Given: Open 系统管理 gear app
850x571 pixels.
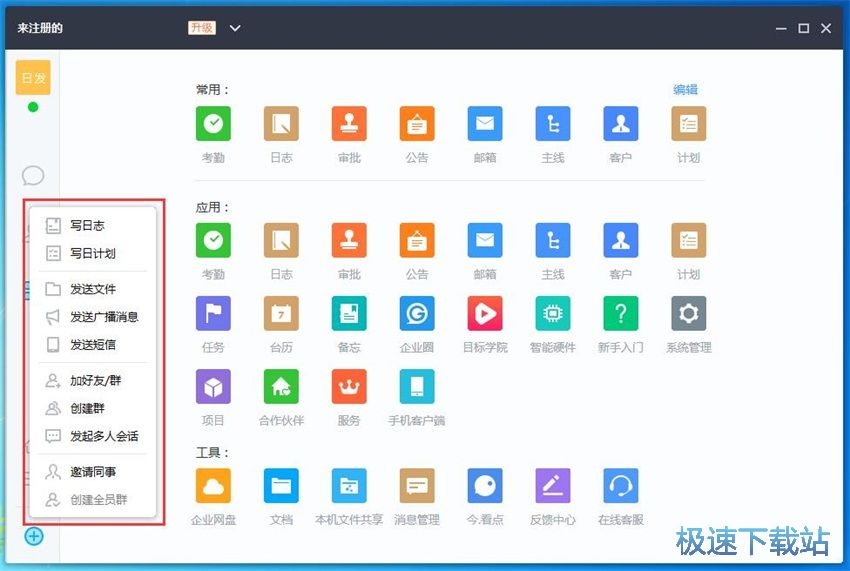Looking at the screenshot, I should tap(688, 313).
